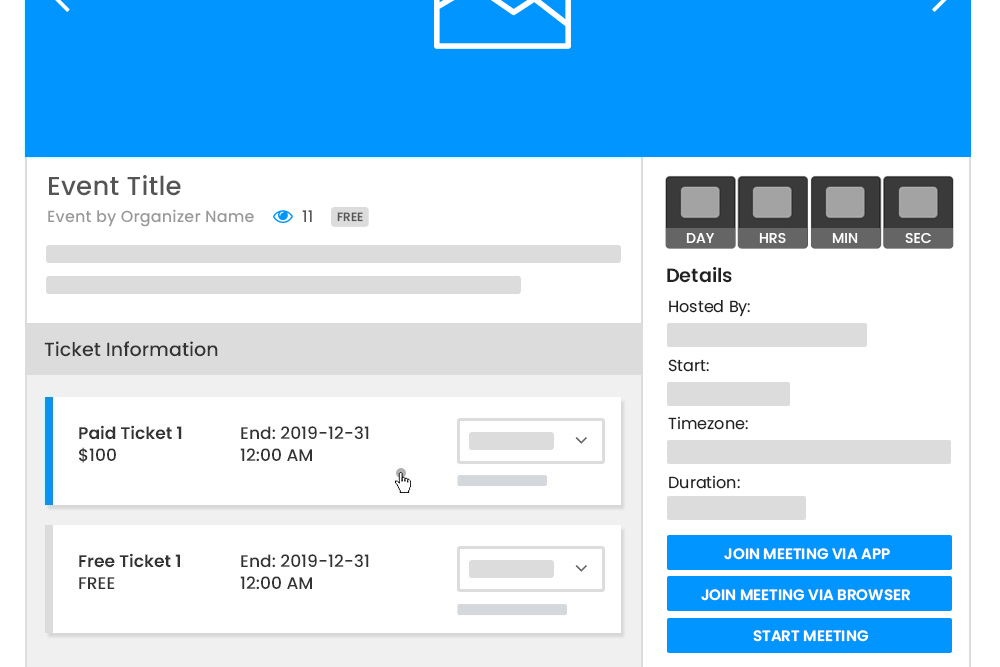
Task: Click the SEC countdown box
Action: pos(918,212)
